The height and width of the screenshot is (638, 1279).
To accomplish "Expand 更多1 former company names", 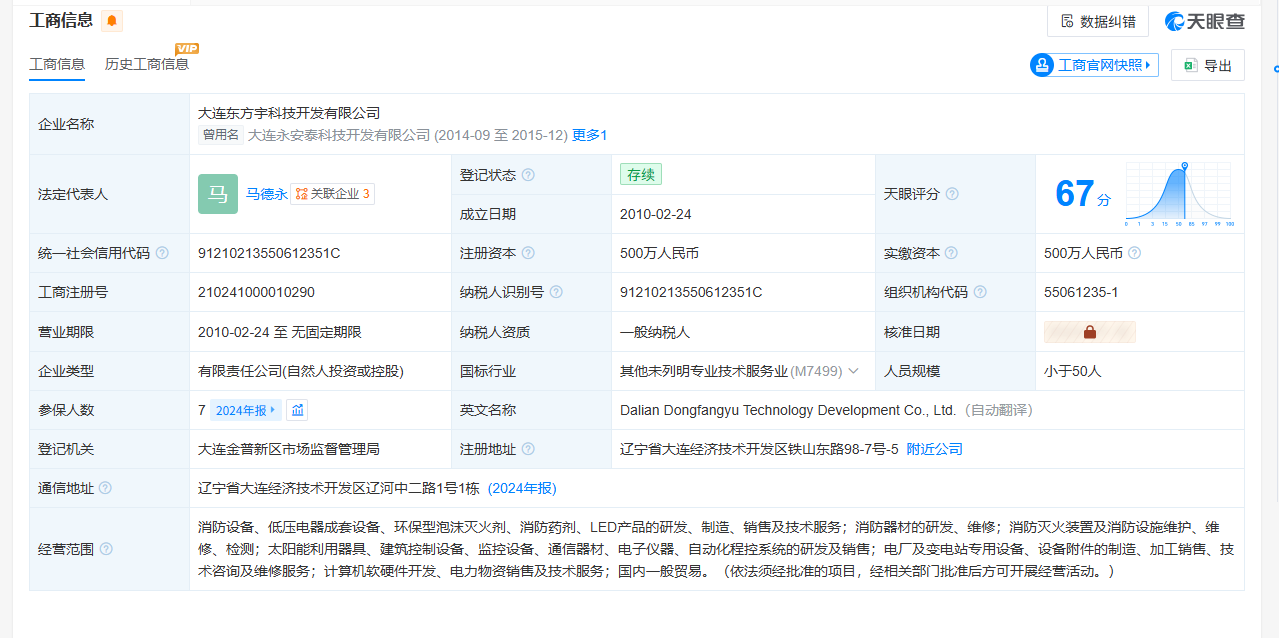I will click(589, 135).
